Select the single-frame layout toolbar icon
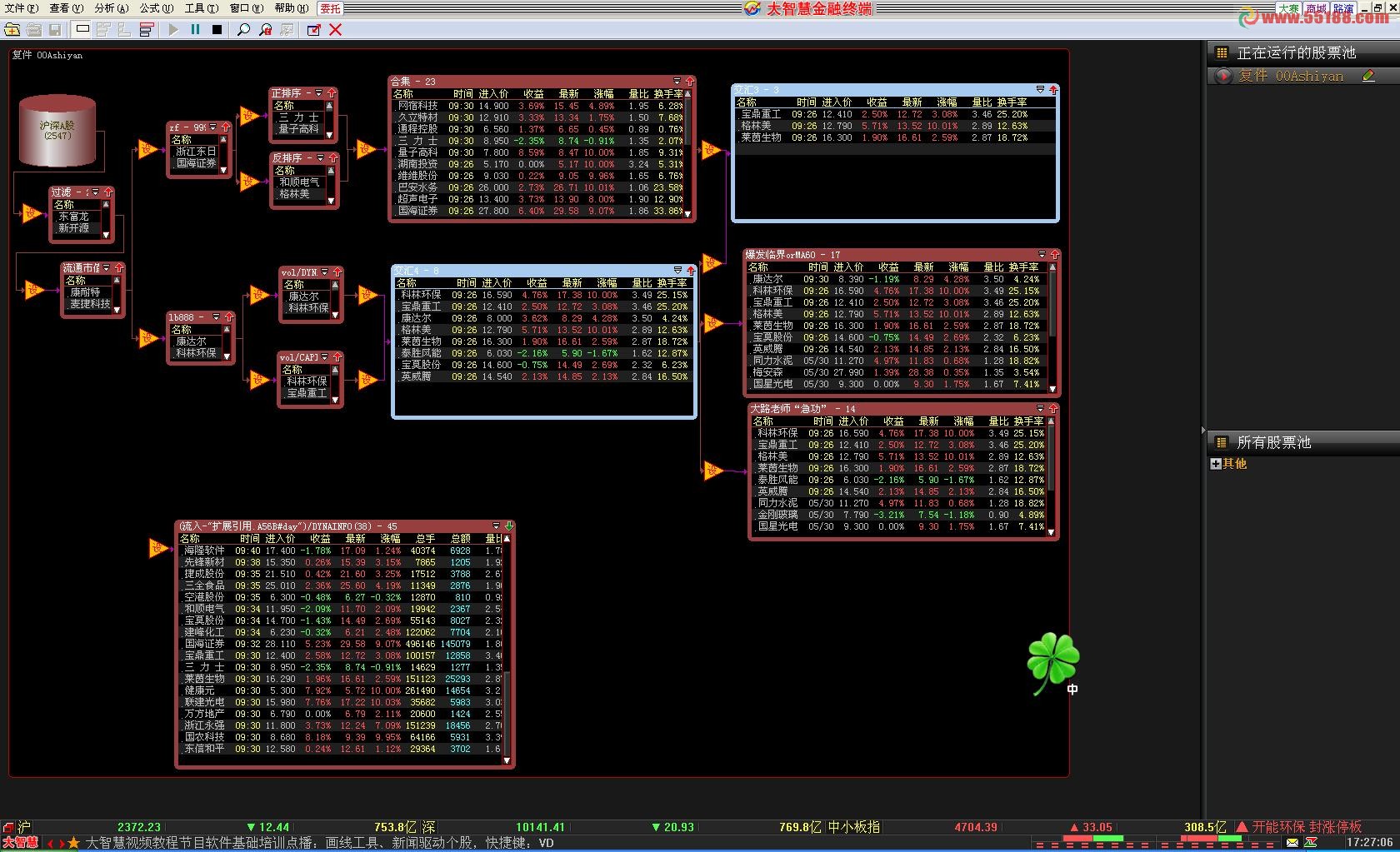 82,30
